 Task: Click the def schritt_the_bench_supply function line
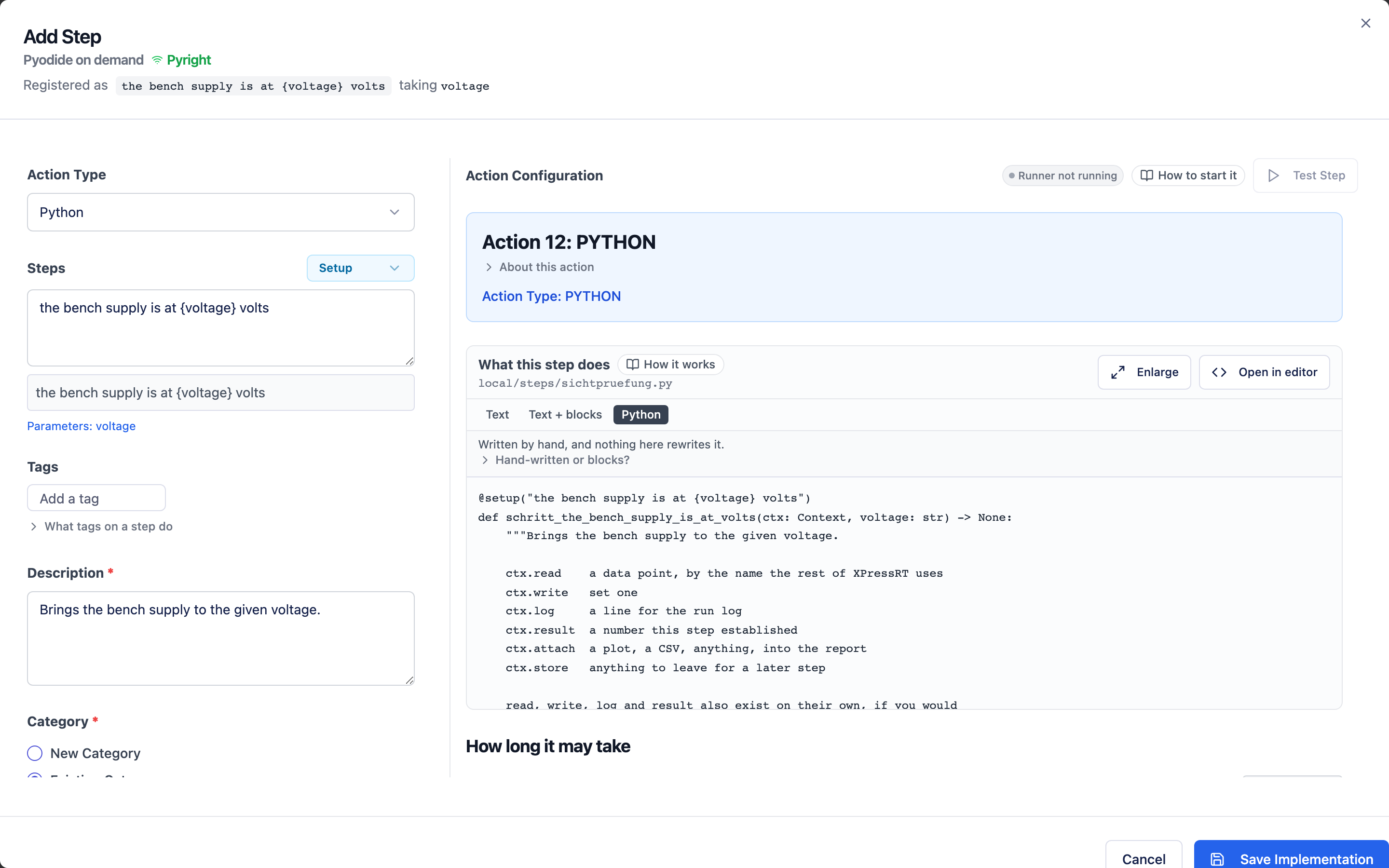[745, 517]
